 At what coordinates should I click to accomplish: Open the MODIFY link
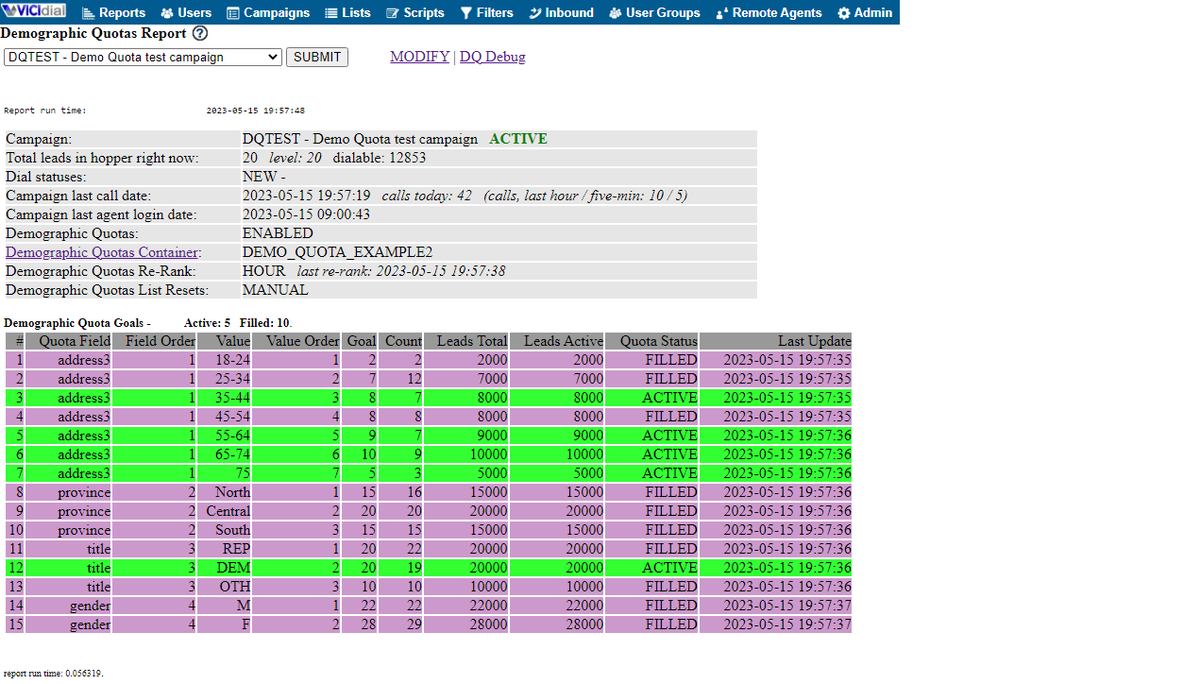(x=419, y=57)
